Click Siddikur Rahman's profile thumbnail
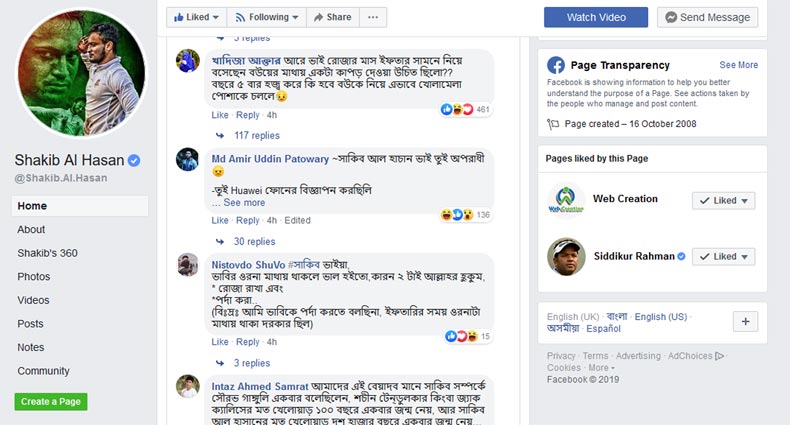Image resolution: width=790 pixels, height=425 pixels. pos(566,257)
